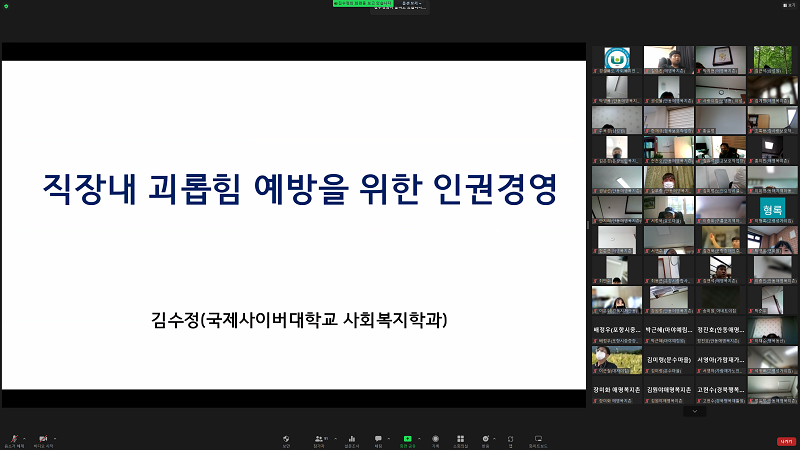Open the Whiteboard button
Image resolution: width=800 pixels, height=450 pixels.
coord(538,441)
